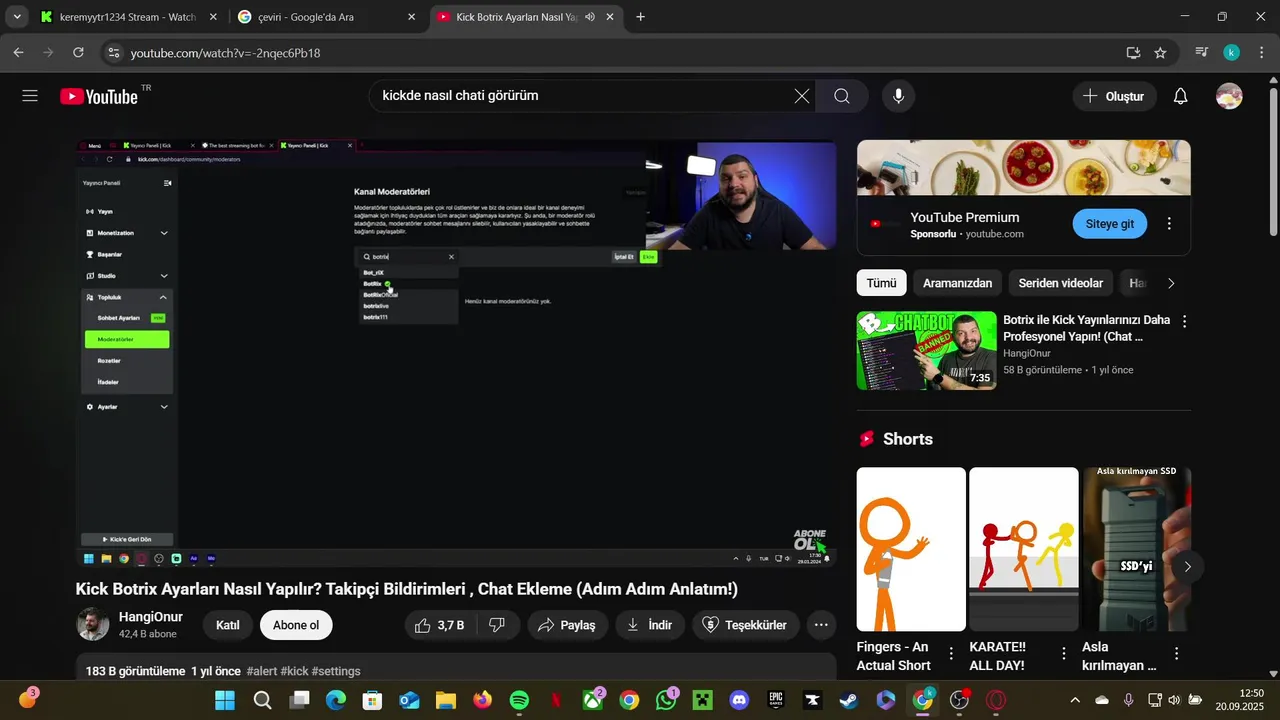Visit the Siteye git sponsor link
This screenshot has height=720, width=1280.
coord(1110,224)
